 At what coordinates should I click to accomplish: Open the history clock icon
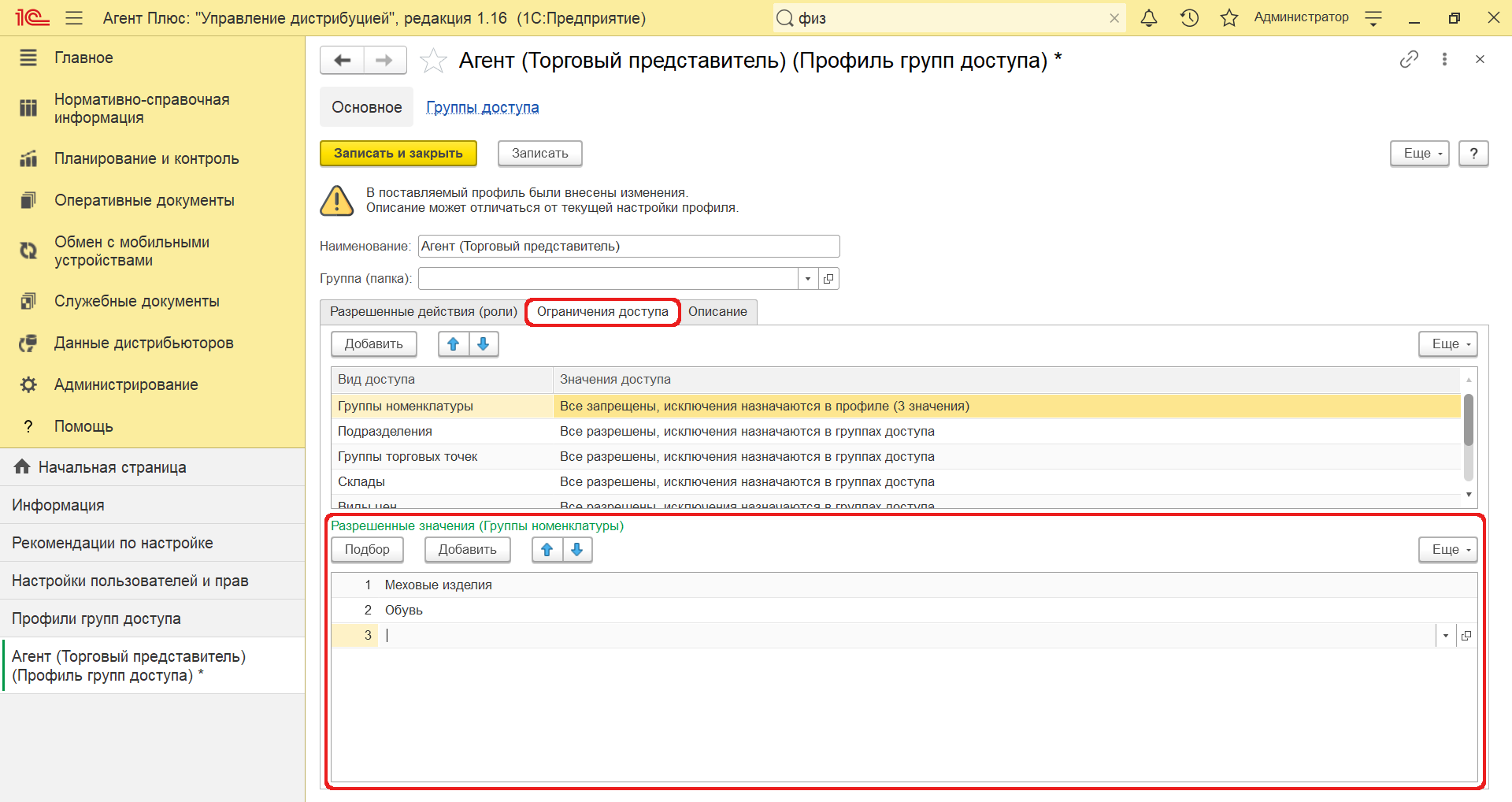click(x=1189, y=17)
